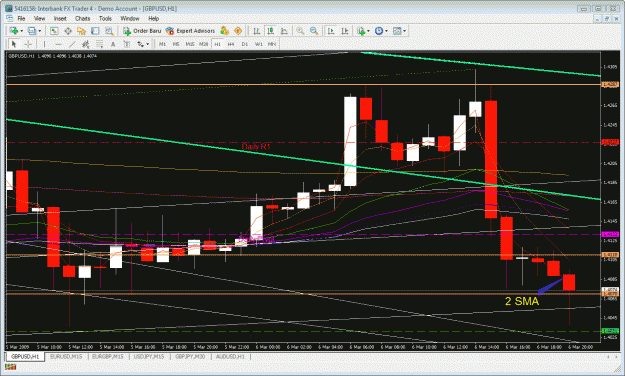
Task: Switch to M15 timeframe
Action: 190,44
